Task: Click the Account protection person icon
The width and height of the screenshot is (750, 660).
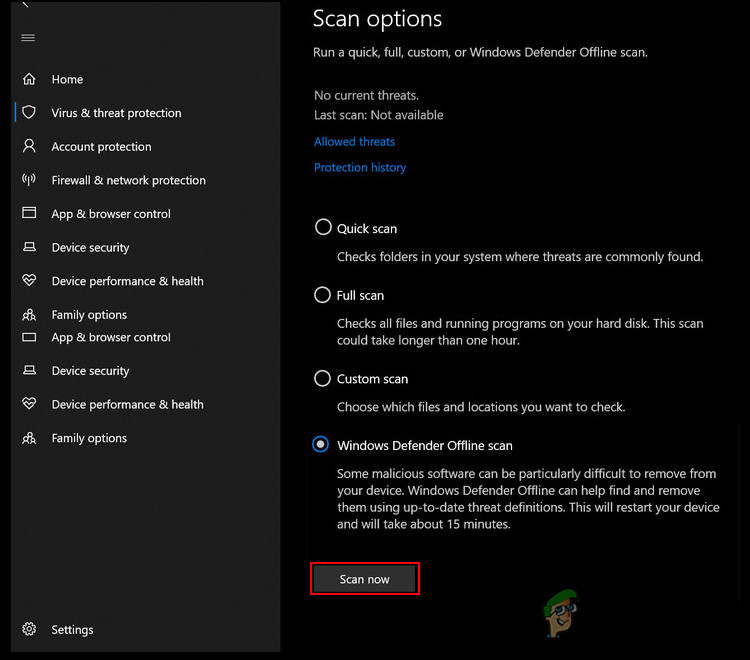Action: [x=29, y=146]
